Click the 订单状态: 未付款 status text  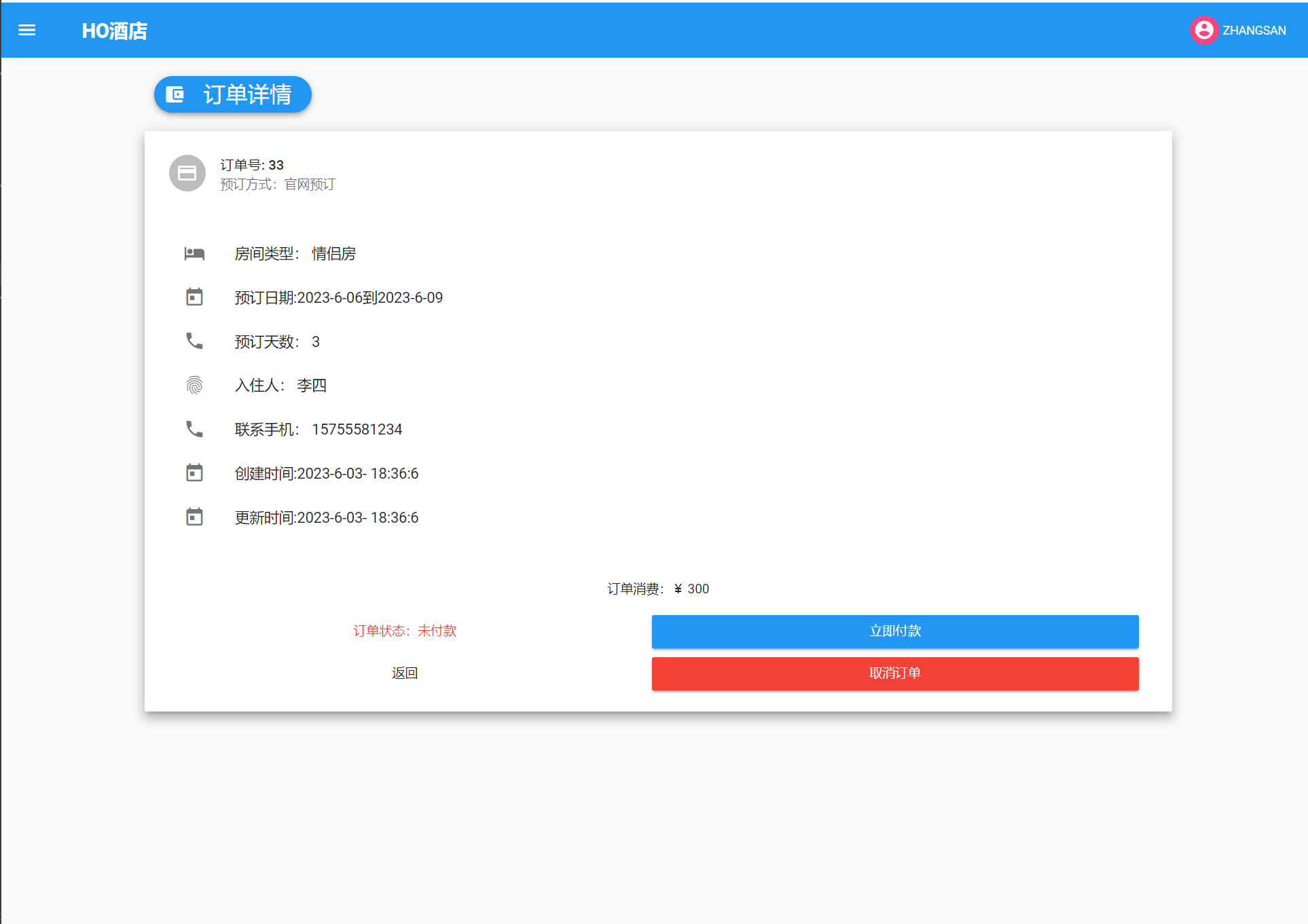click(405, 631)
